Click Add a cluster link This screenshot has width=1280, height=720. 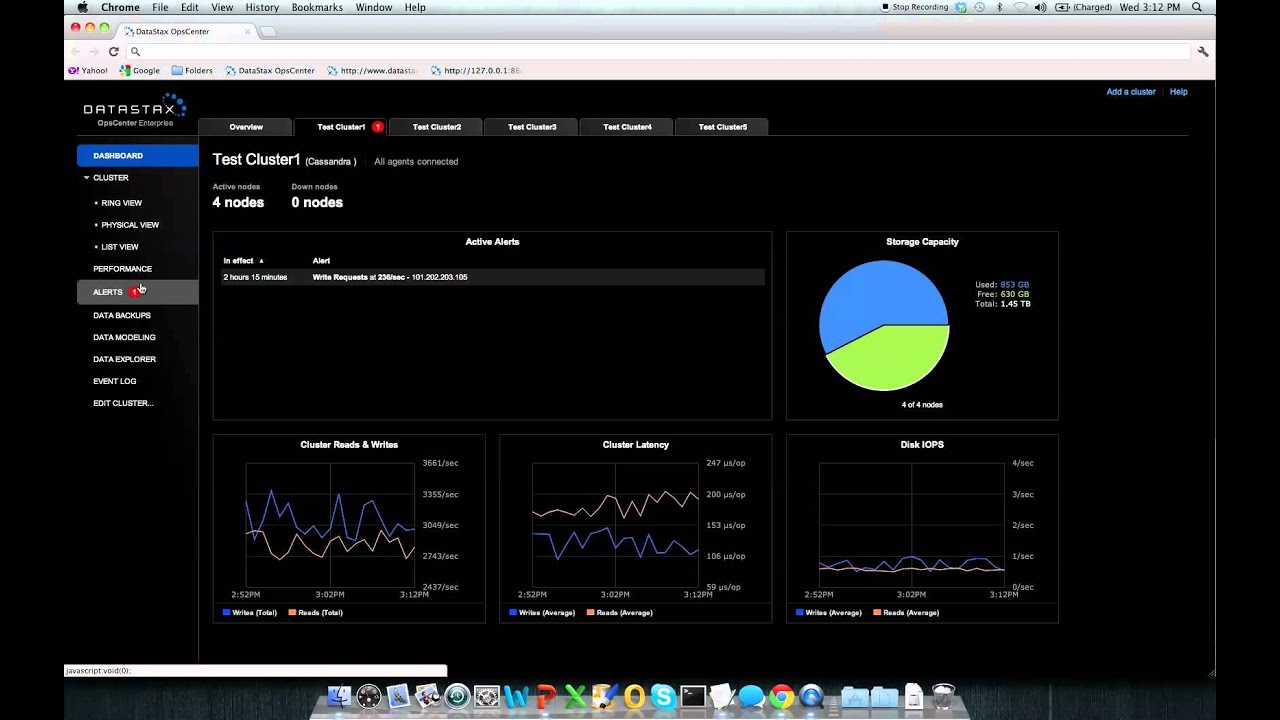pos(1131,92)
